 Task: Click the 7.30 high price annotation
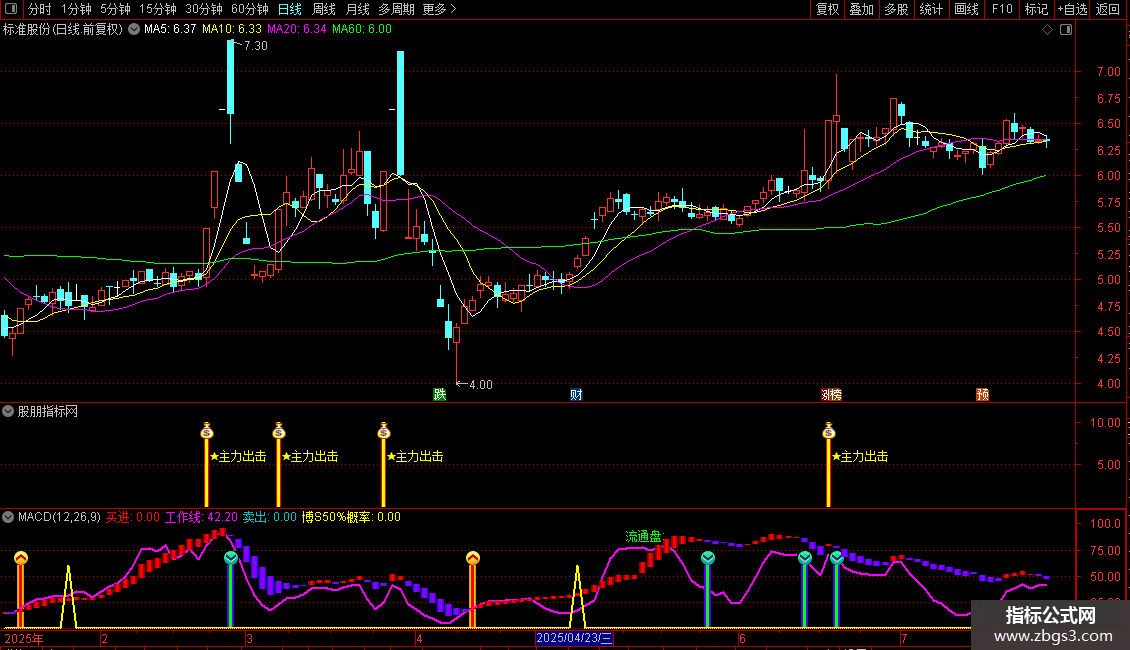256,45
